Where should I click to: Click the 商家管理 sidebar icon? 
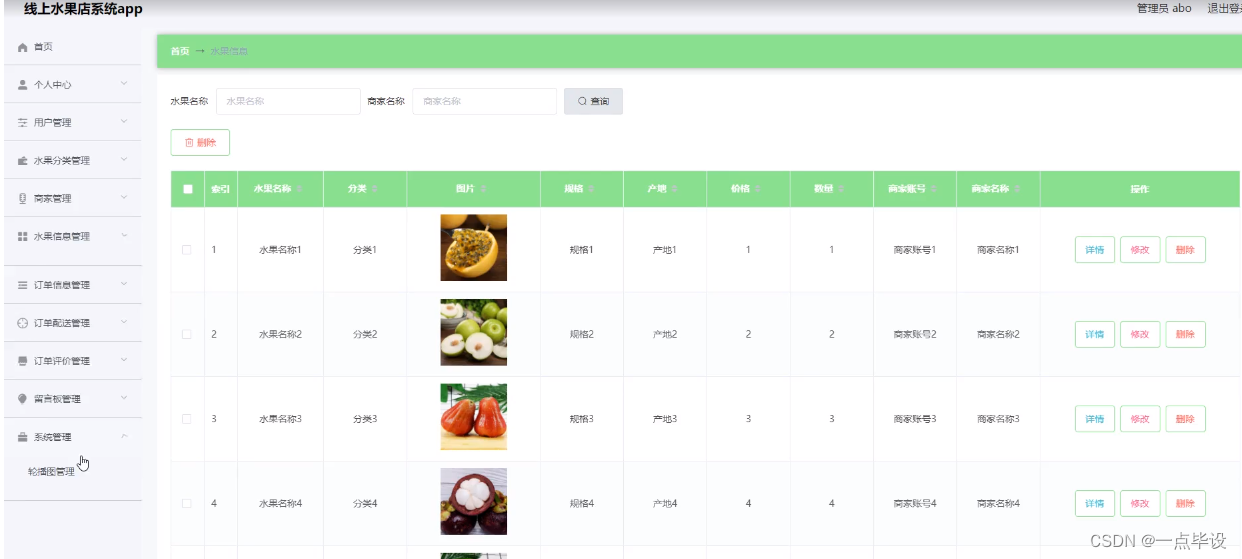tap(23, 199)
